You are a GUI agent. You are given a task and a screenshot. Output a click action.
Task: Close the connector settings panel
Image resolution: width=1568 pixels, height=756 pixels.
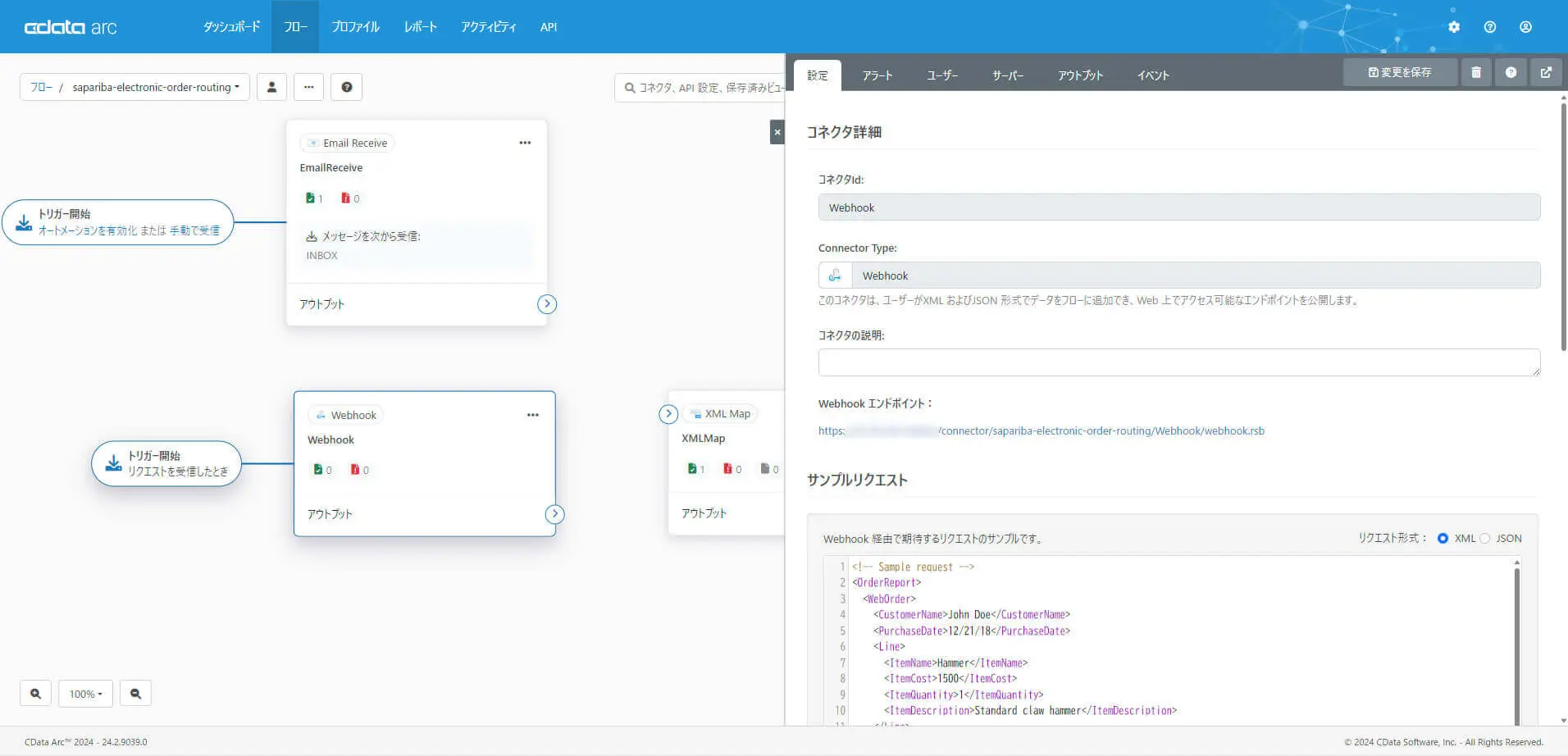777,132
